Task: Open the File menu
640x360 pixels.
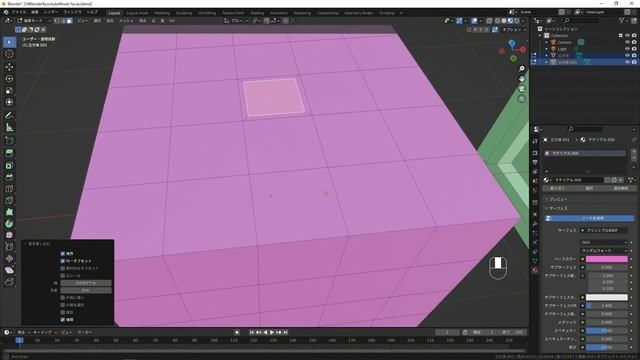Action: (19, 12)
